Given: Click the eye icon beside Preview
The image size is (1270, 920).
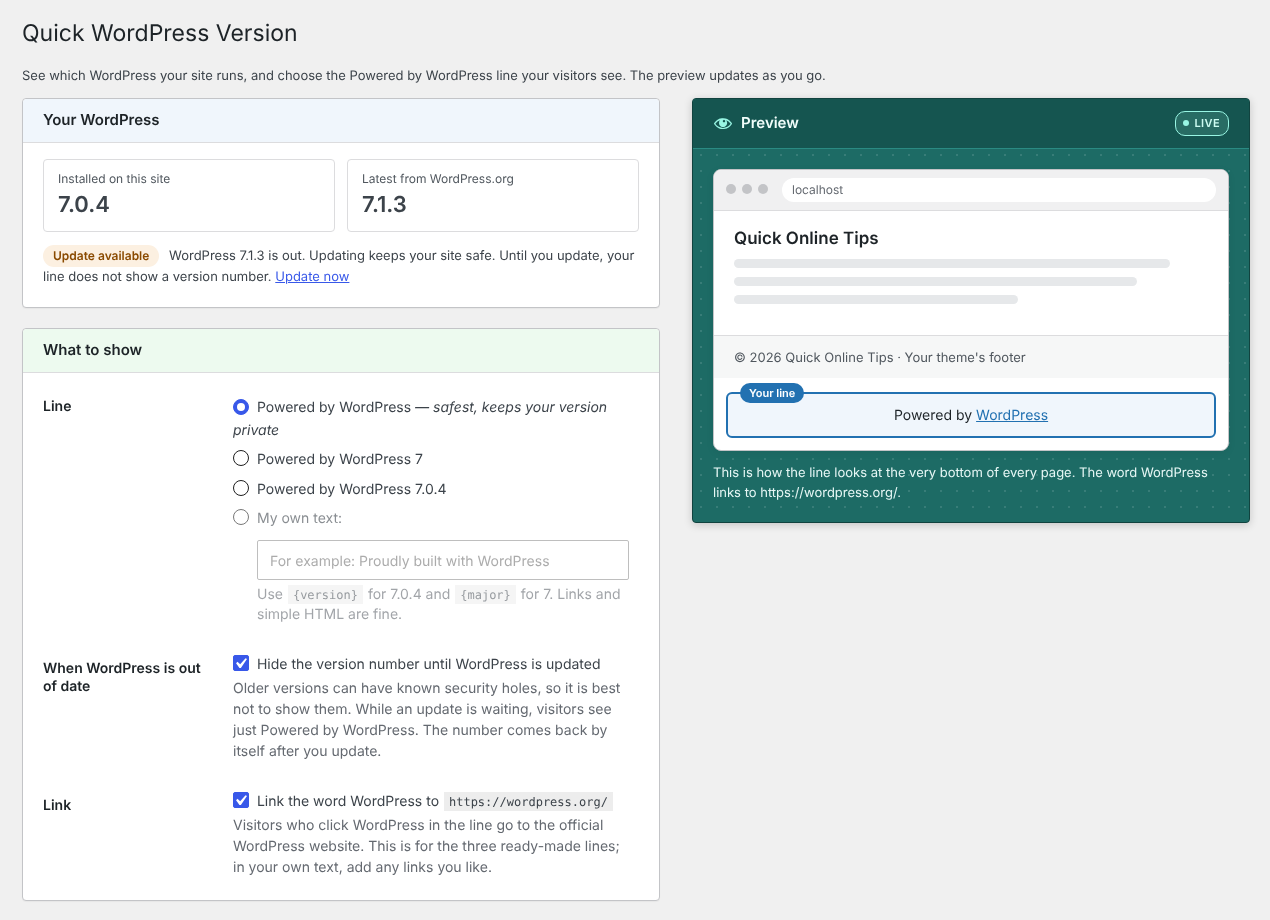Looking at the screenshot, I should tap(722, 123).
